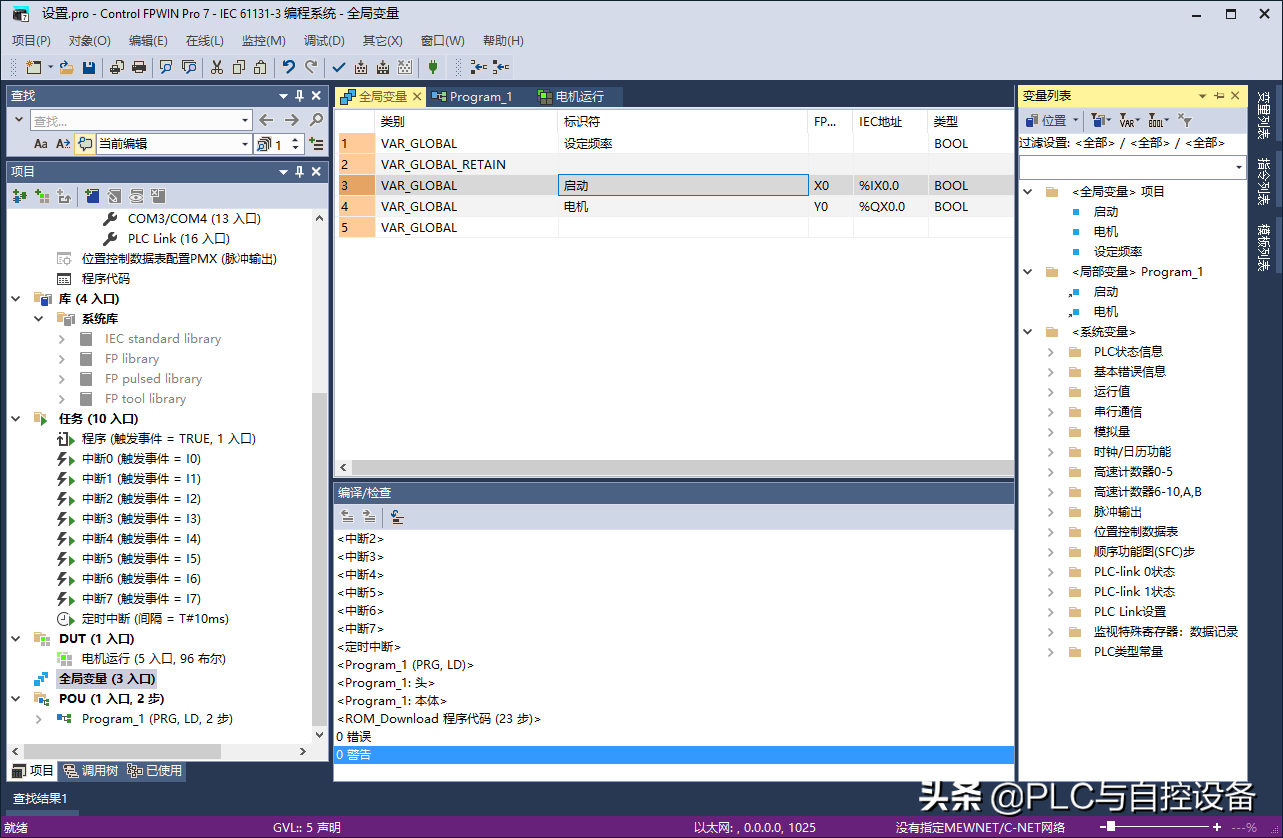Switch to 调用树 tab at bottom
This screenshot has height=838, width=1283.
tap(90, 771)
